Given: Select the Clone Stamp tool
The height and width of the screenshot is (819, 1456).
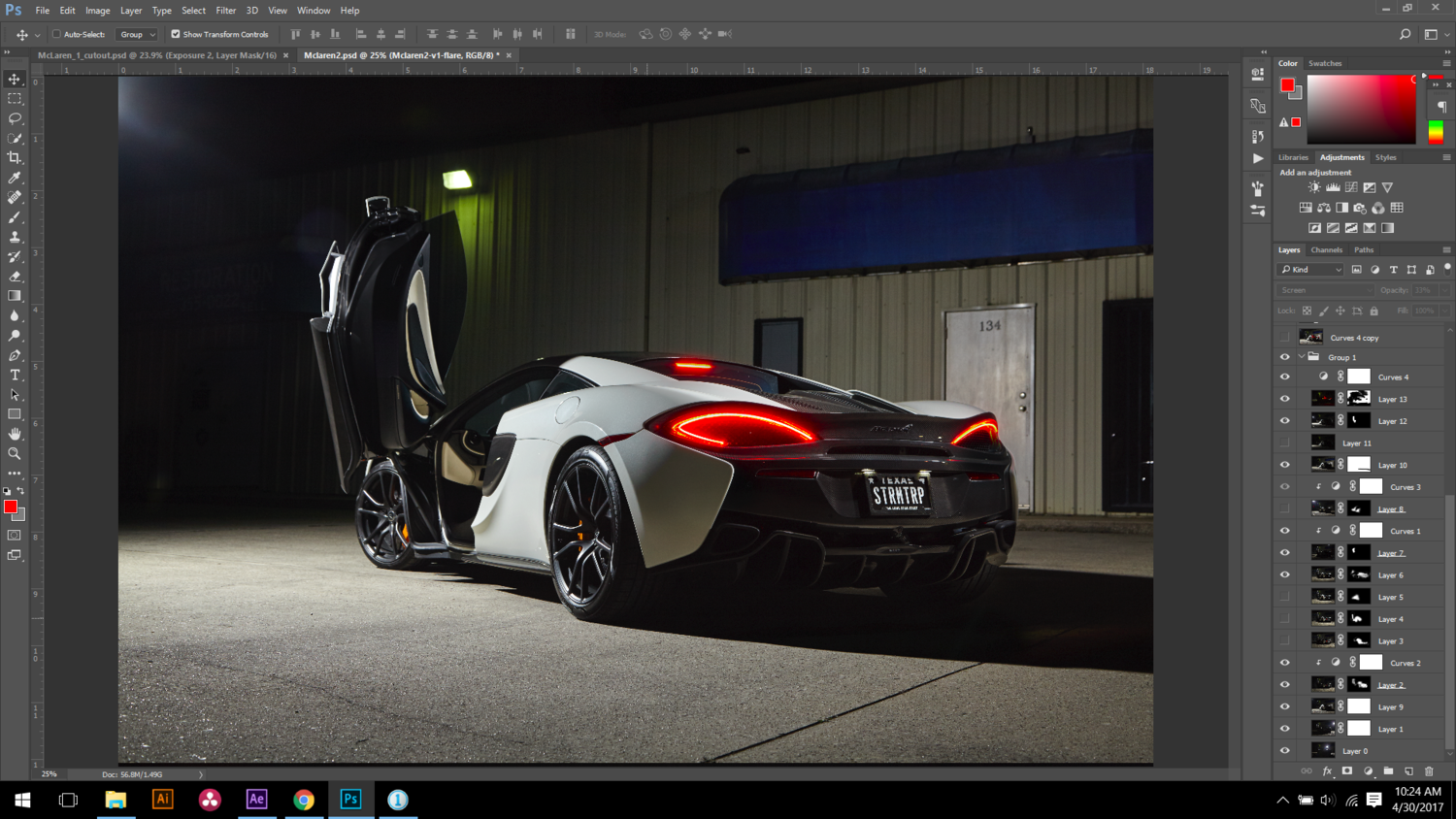Looking at the screenshot, I should click(x=15, y=237).
